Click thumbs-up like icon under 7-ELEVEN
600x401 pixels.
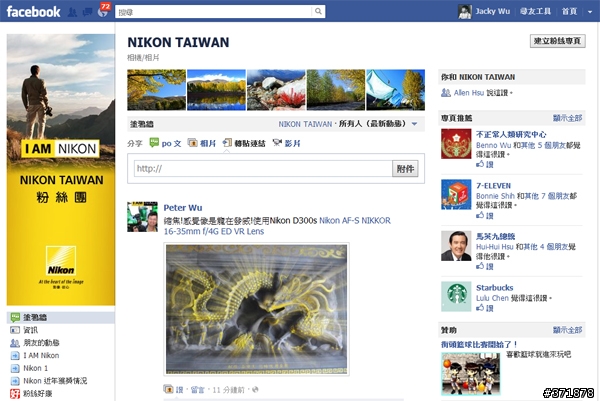click(480, 215)
